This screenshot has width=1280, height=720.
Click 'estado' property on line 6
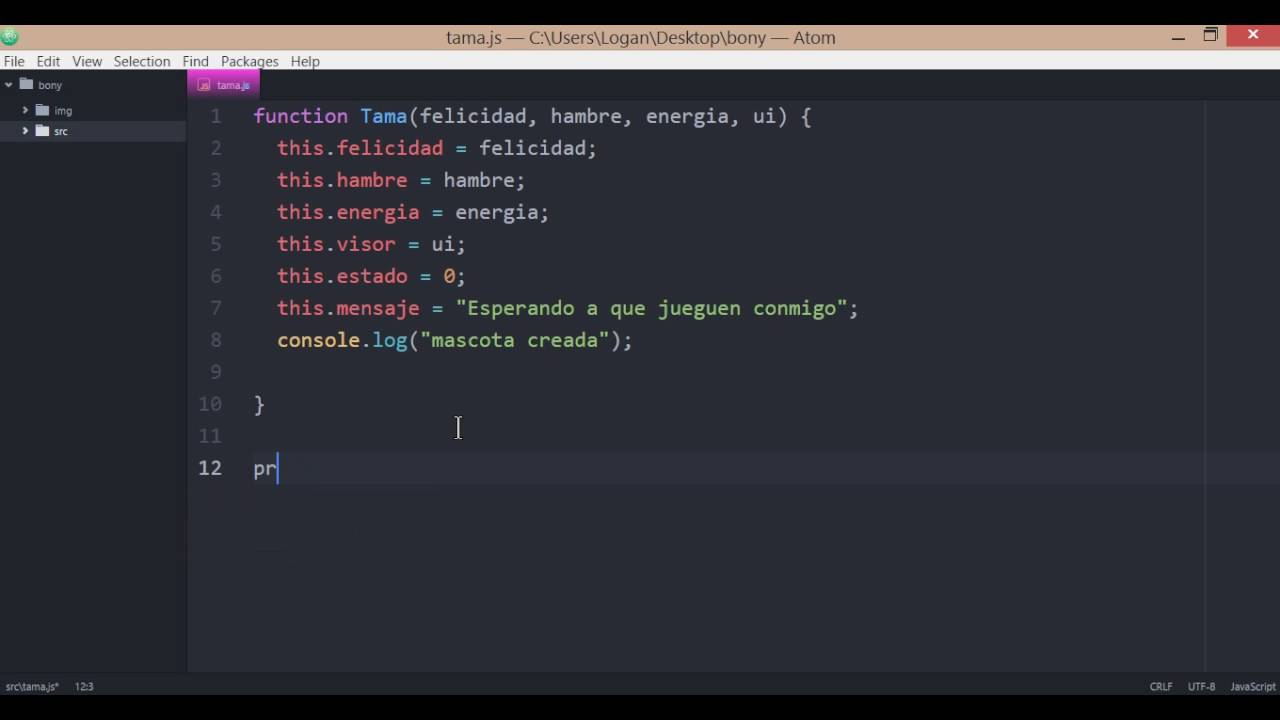click(x=371, y=276)
